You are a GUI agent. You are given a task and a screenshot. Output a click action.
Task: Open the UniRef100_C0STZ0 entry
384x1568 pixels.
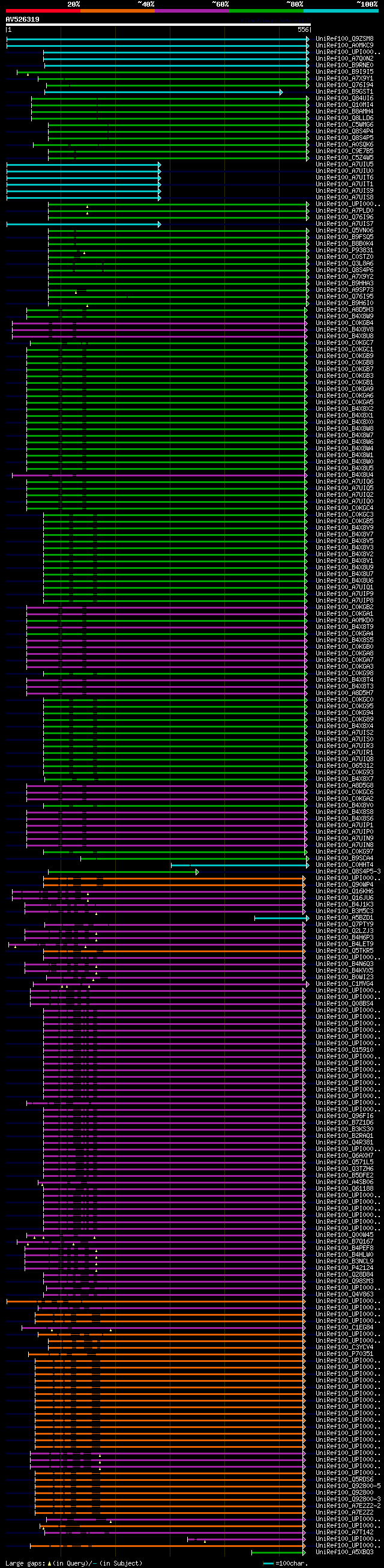click(x=344, y=257)
